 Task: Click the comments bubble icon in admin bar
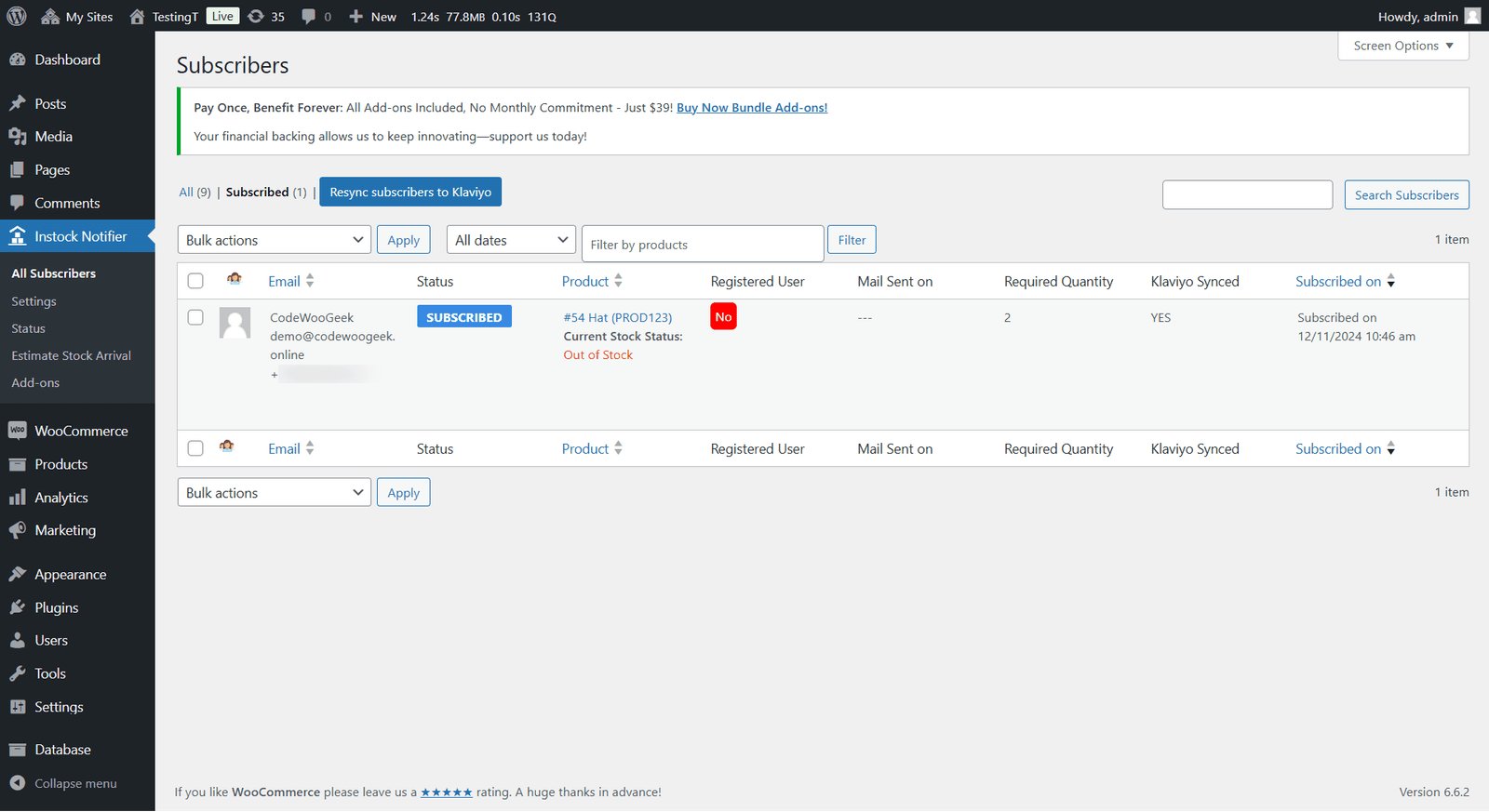309,17
